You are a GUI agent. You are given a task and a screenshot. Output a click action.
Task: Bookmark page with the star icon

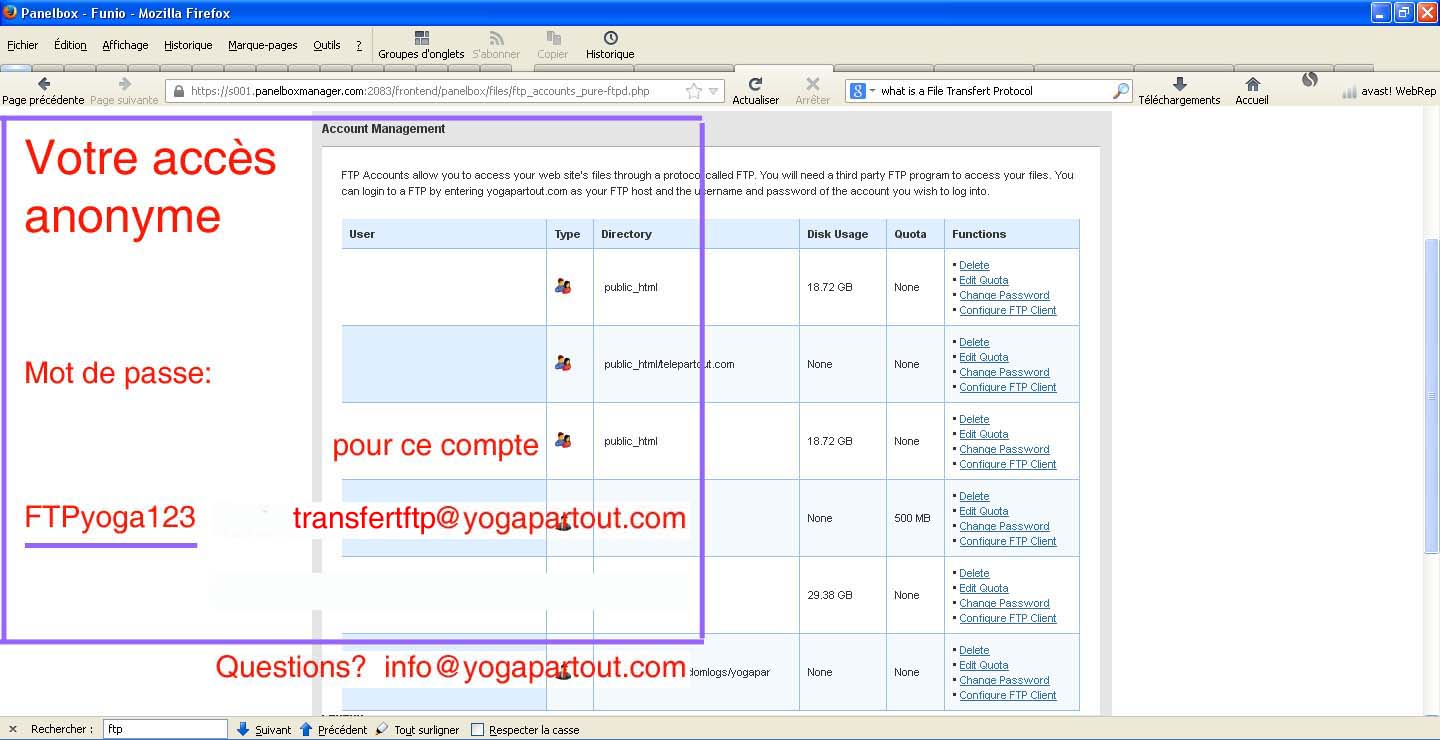[694, 91]
